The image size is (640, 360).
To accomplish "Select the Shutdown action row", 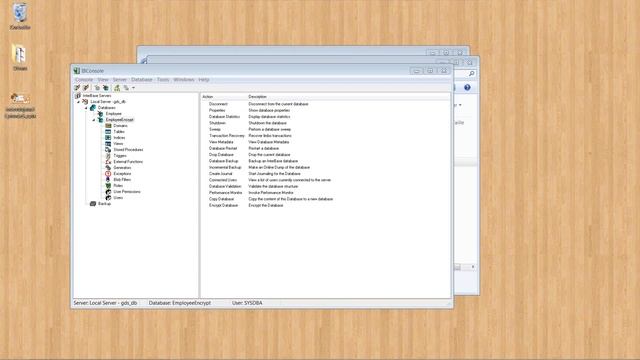I will click(x=326, y=123).
